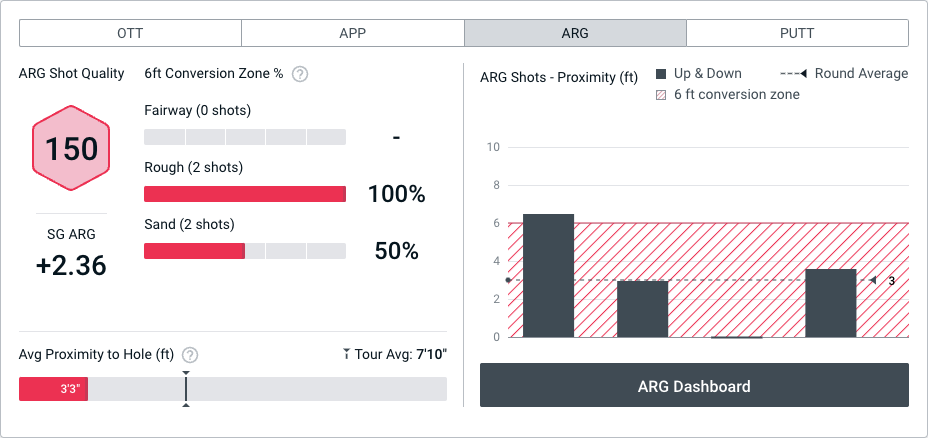
Task: Open 6ft Conversion Zone help icon
Action: pos(300,74)
